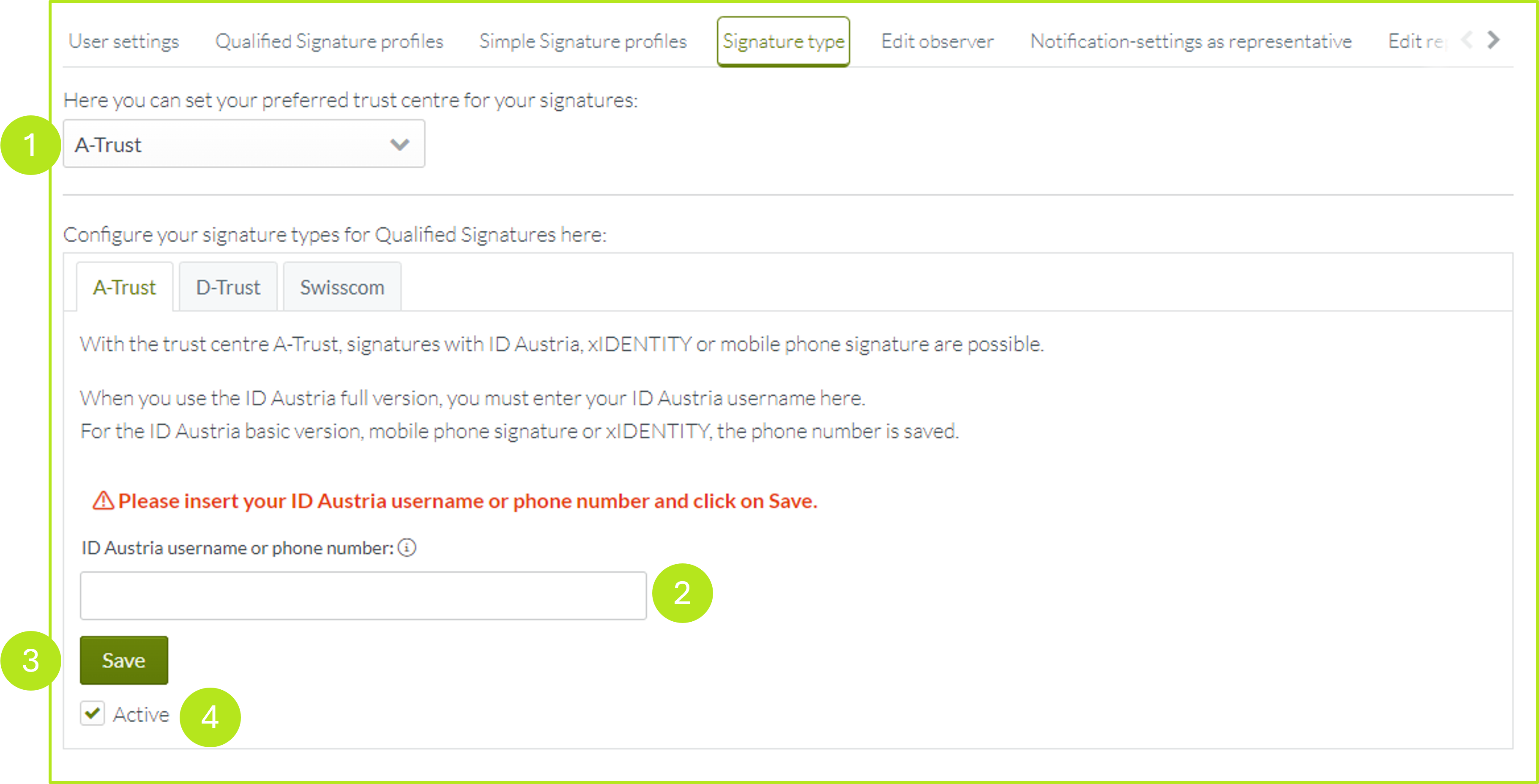Click the green number 1 marker
The width and height of the screenshot is (1539, 784).
(x=30, y=145)
